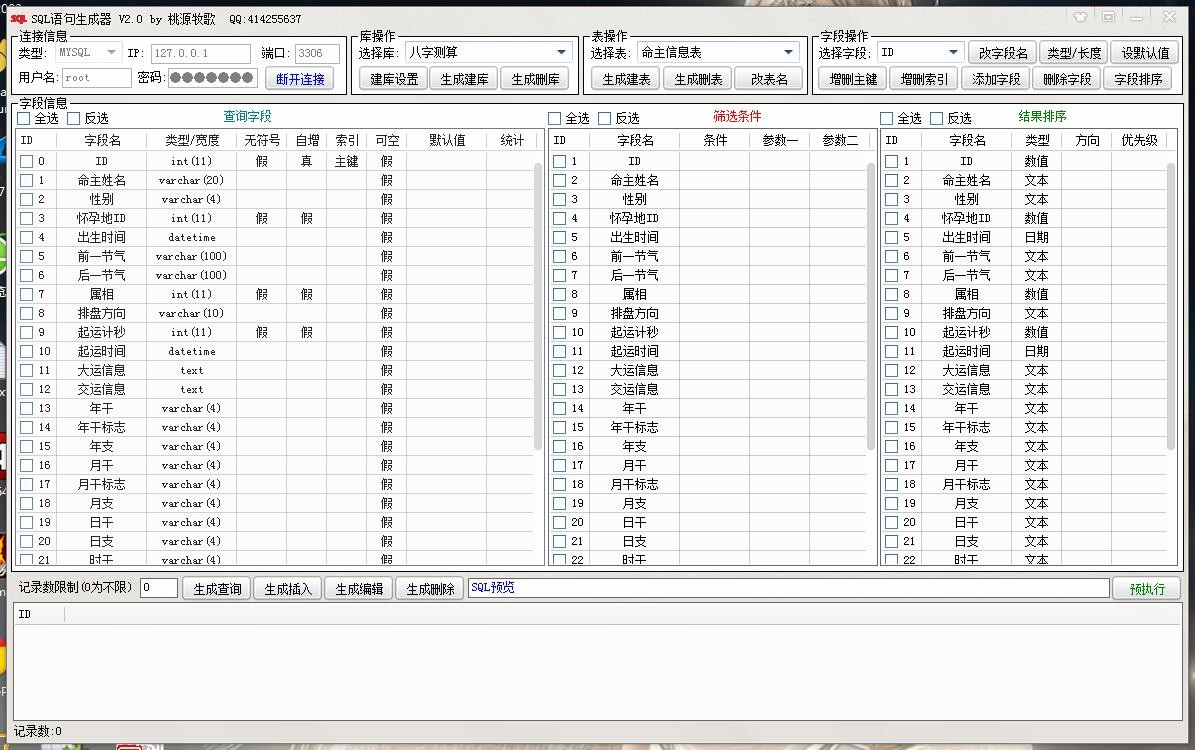
Task: Click the 增删主键 button
Action: 853,79
